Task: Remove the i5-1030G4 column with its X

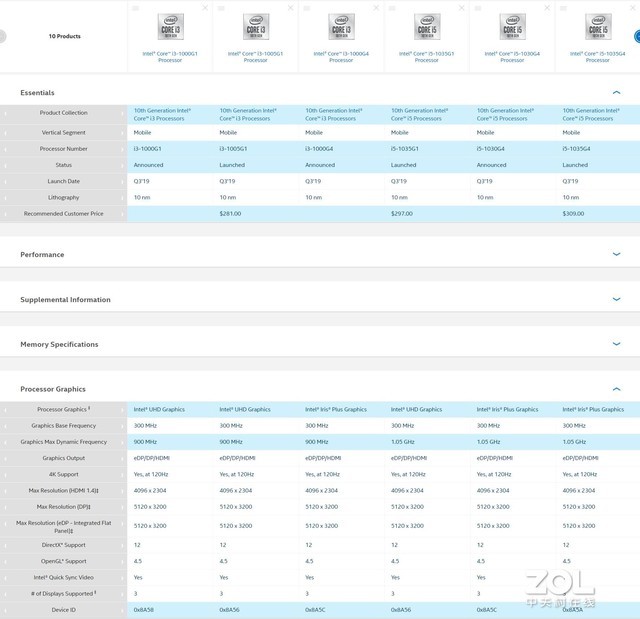Action: click(x=547, y=8)
